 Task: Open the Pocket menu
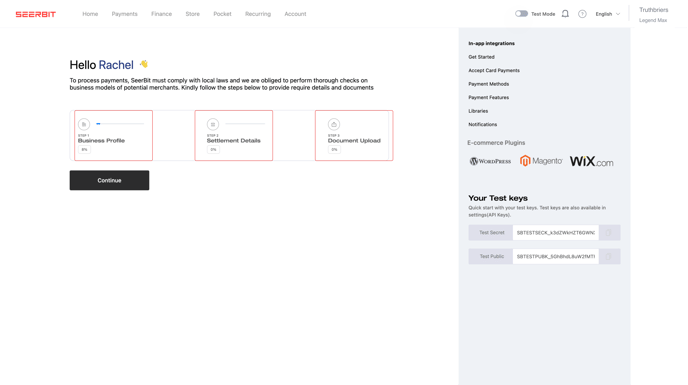click(222, 14)
